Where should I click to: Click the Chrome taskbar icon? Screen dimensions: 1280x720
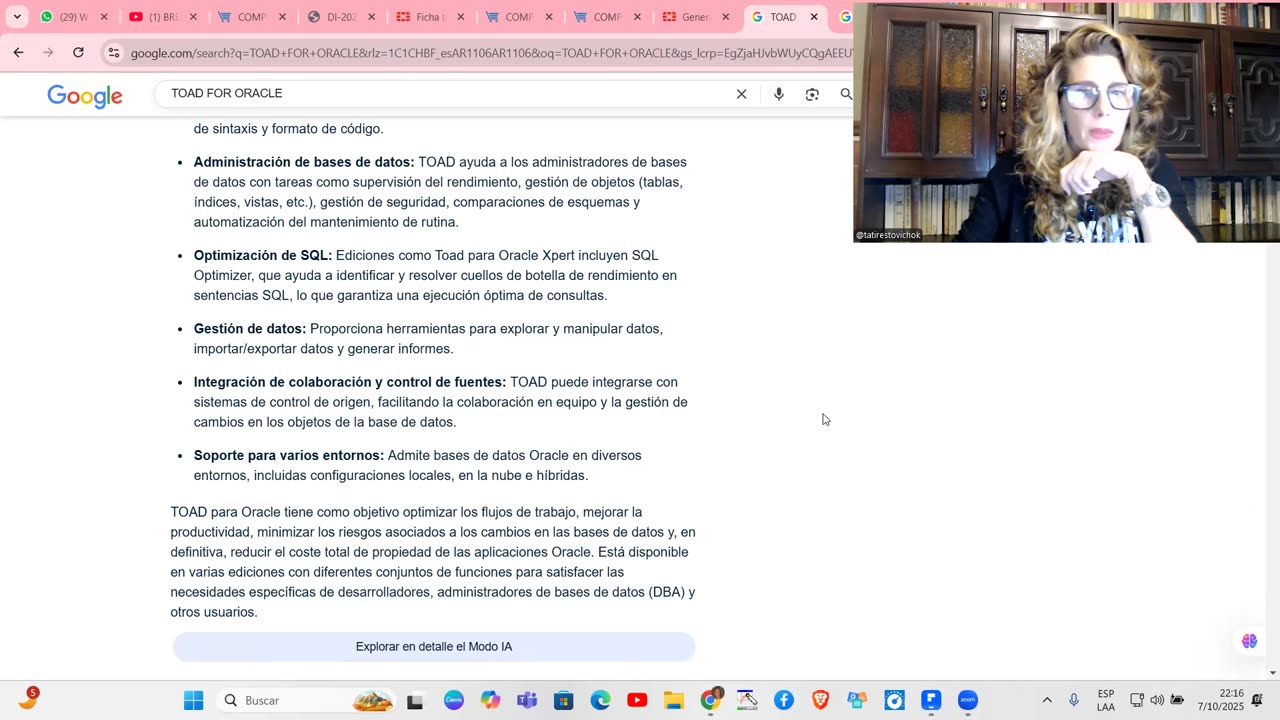coord(711,700)
